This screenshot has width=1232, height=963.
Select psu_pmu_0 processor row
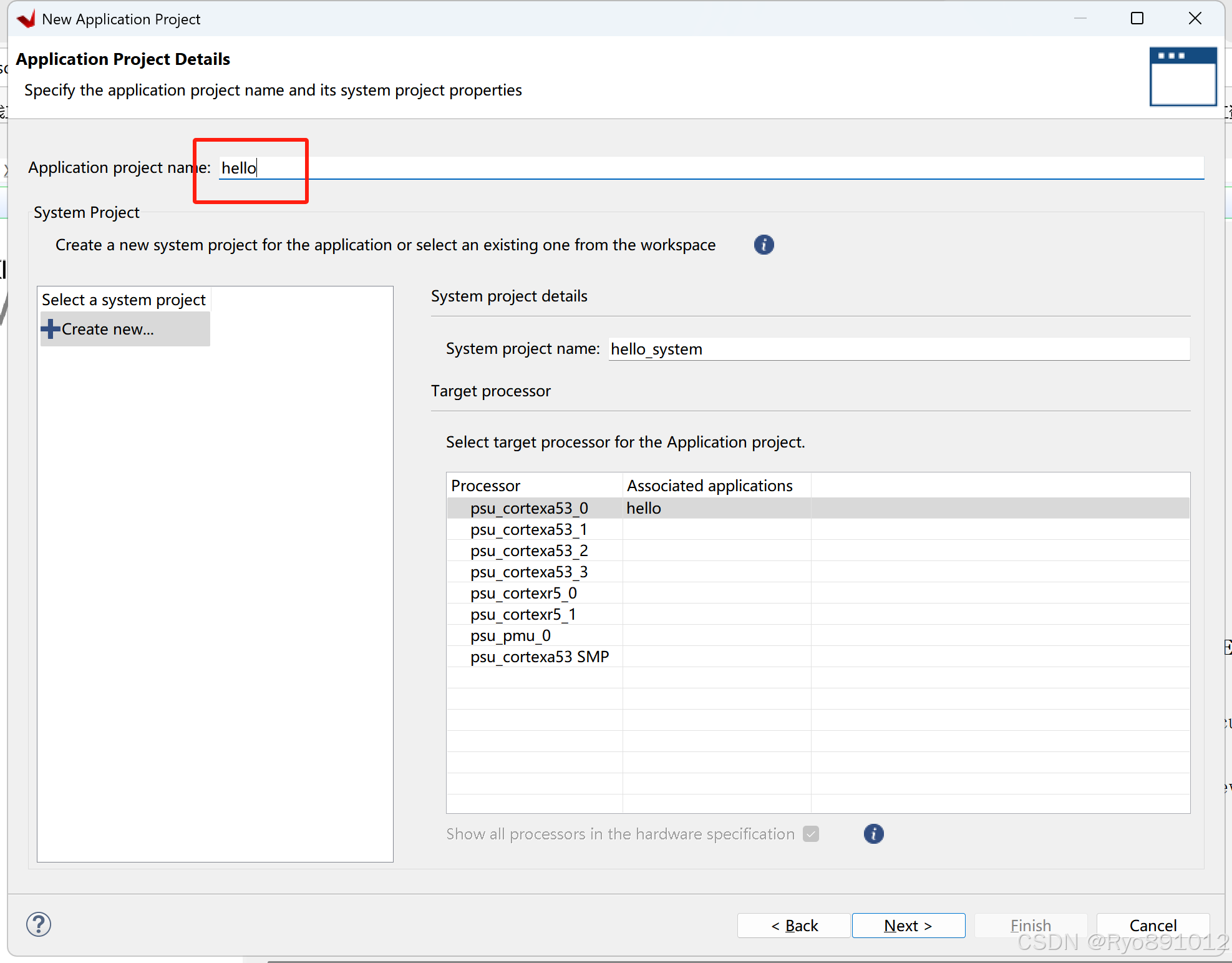click(x=510, y=636)
